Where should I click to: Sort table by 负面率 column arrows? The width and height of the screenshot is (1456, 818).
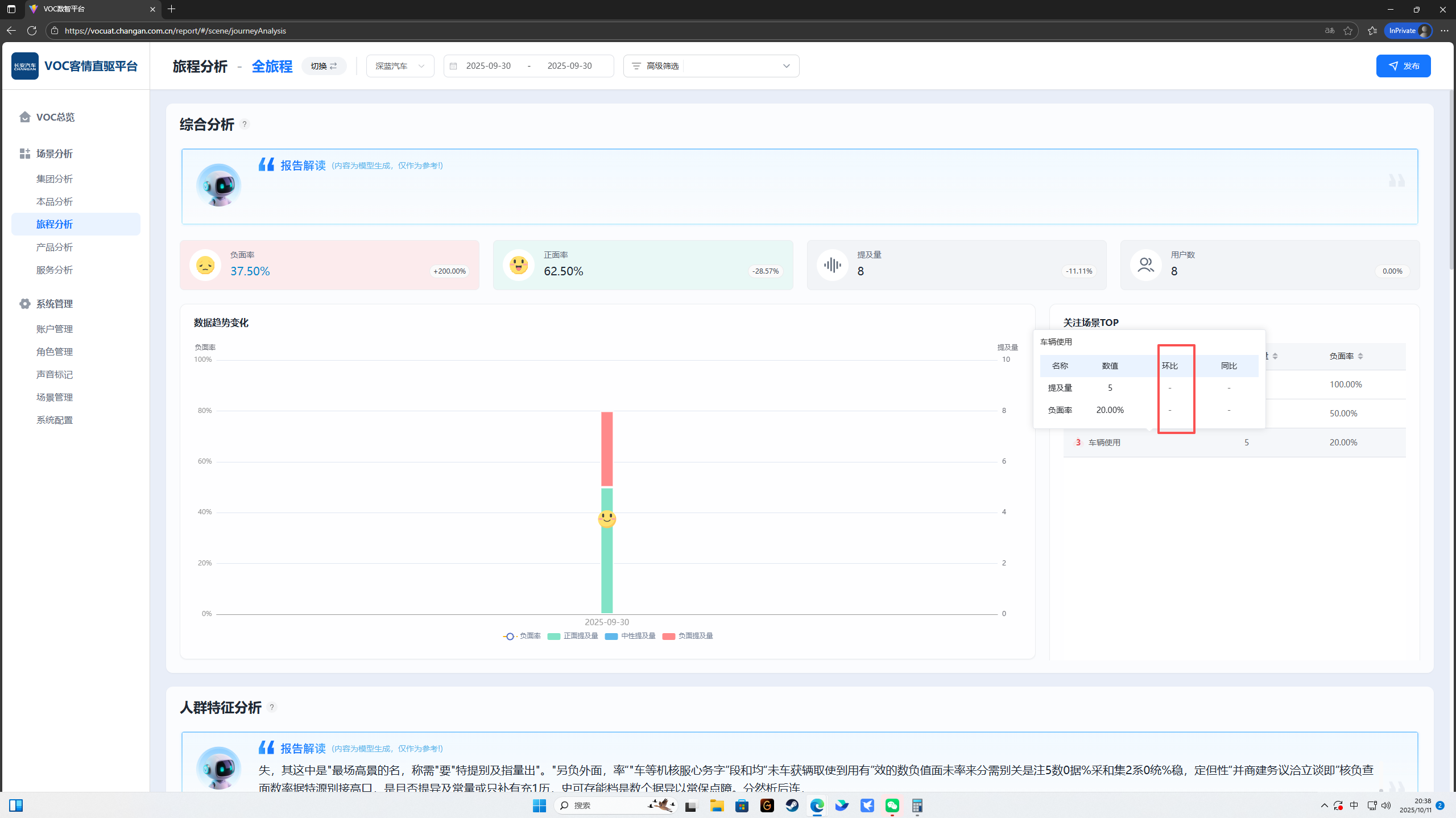pos(1360,356)
